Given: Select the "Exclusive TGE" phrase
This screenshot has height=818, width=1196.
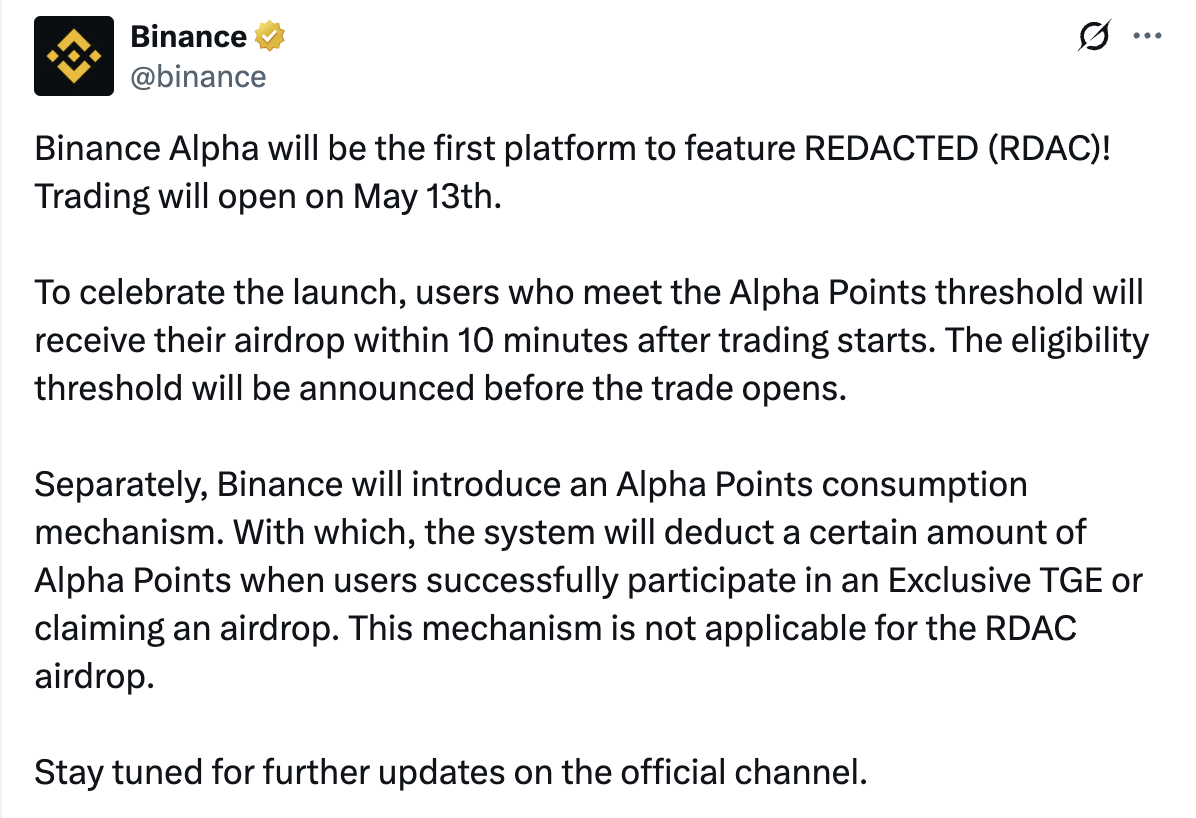Looking at the screenshot, I should [x=995, y=581].
